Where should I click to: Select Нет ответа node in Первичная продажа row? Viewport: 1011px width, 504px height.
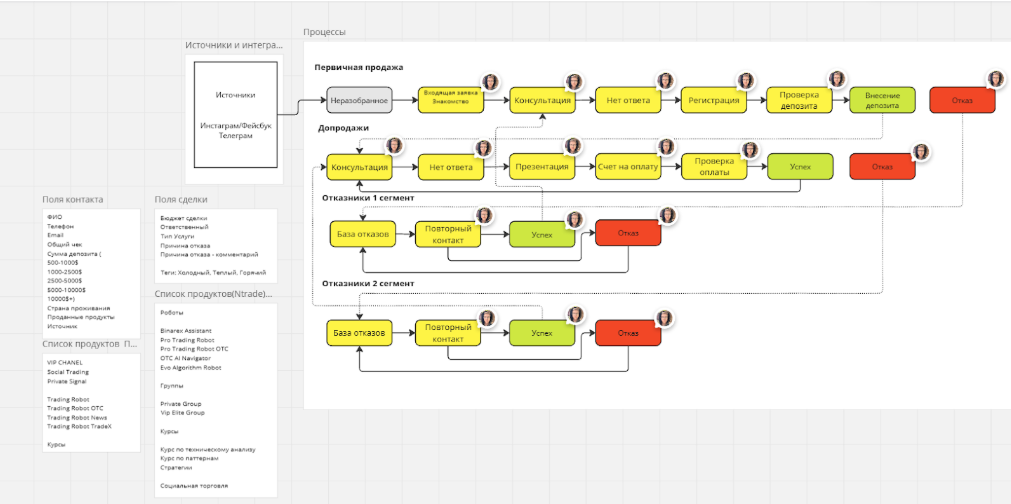pyautogui.click(x=628, y=100)
